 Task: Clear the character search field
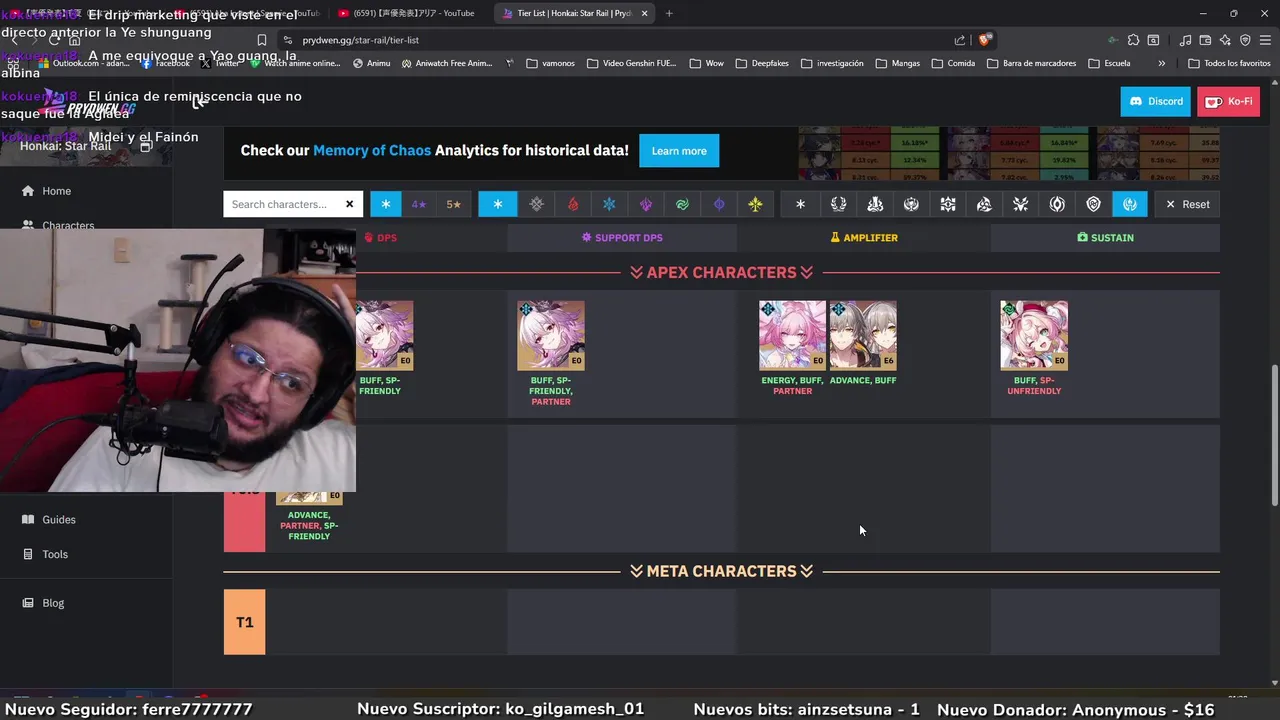pyautogui.click(x=349, y=204)
